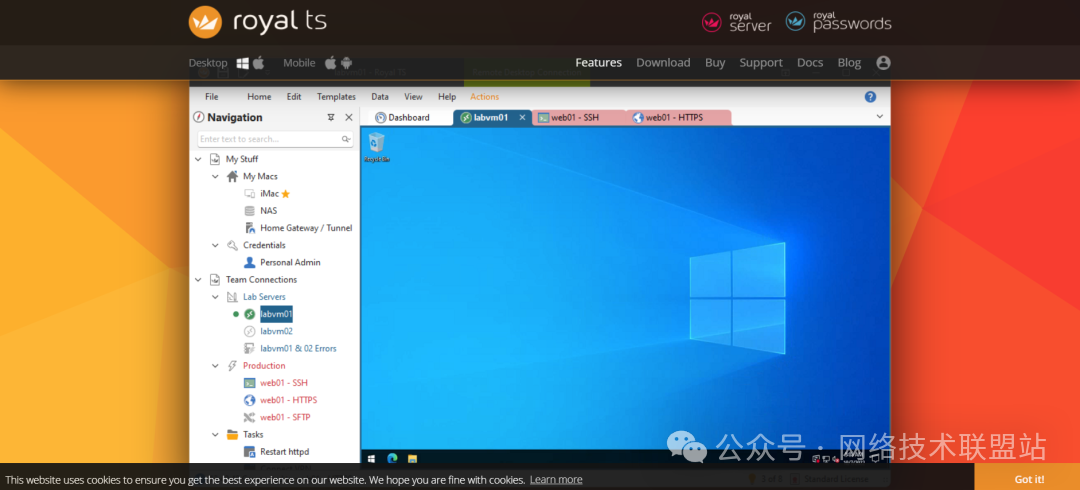Select labvm01 in the Lab Servers tree
The width and height of the screenshot is (1080, 490).
point(276,314)
